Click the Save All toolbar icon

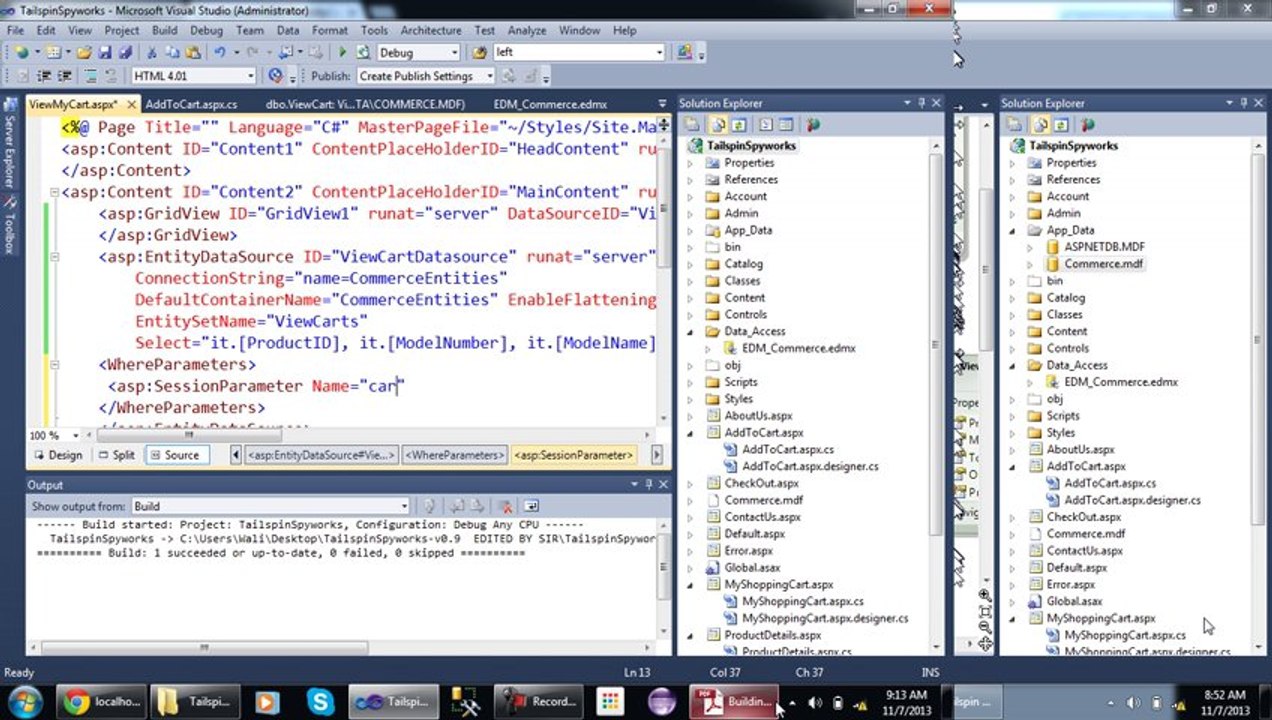point(125,52)
